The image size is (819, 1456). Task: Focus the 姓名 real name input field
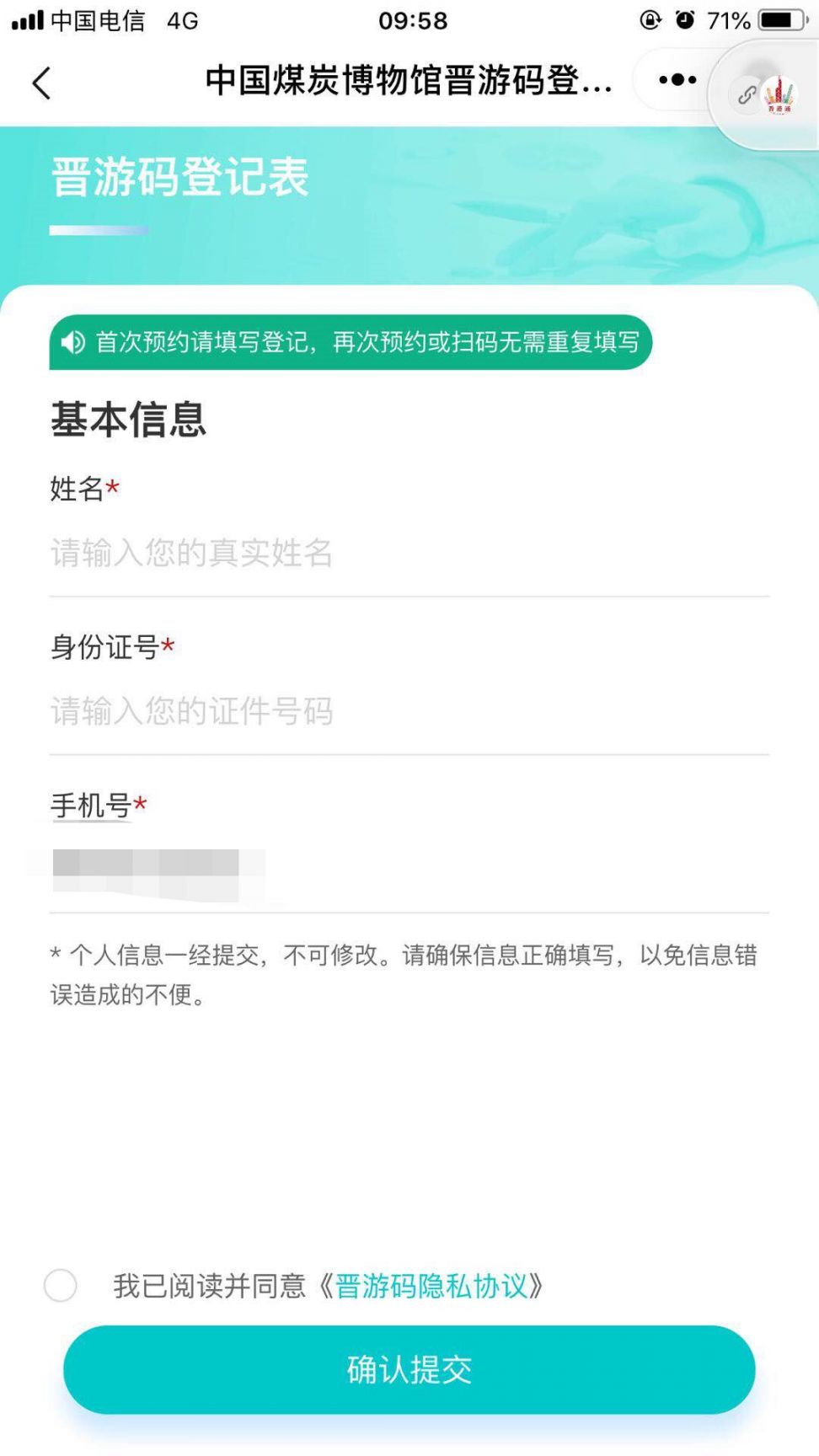(x=409, y=553)
